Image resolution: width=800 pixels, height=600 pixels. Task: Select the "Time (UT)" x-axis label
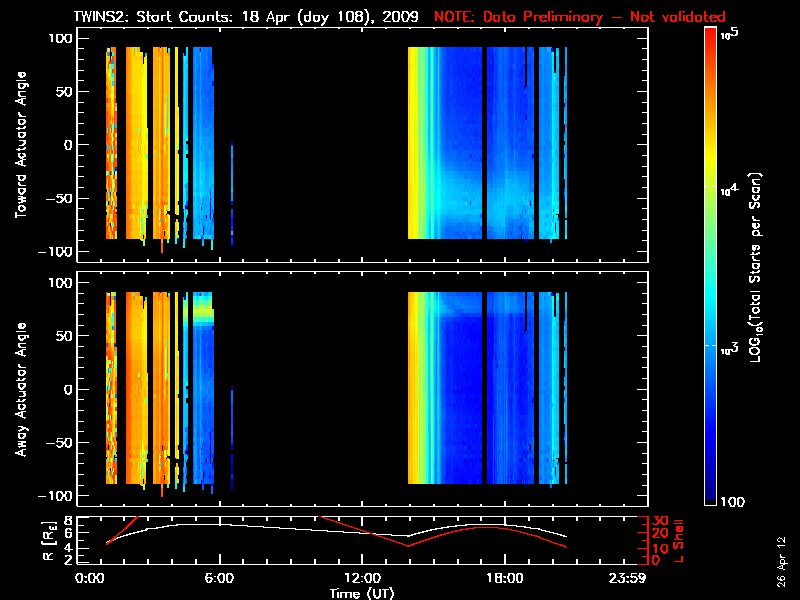[x=363, y=593]
